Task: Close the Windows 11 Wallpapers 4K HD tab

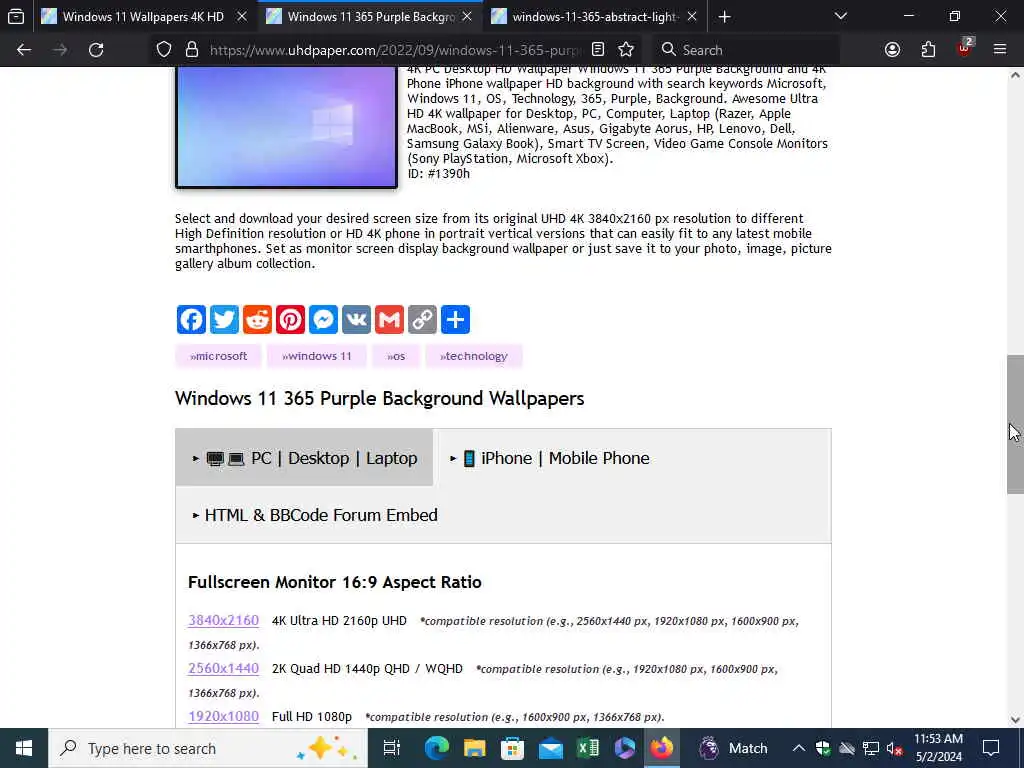Action: click(242, 17)
